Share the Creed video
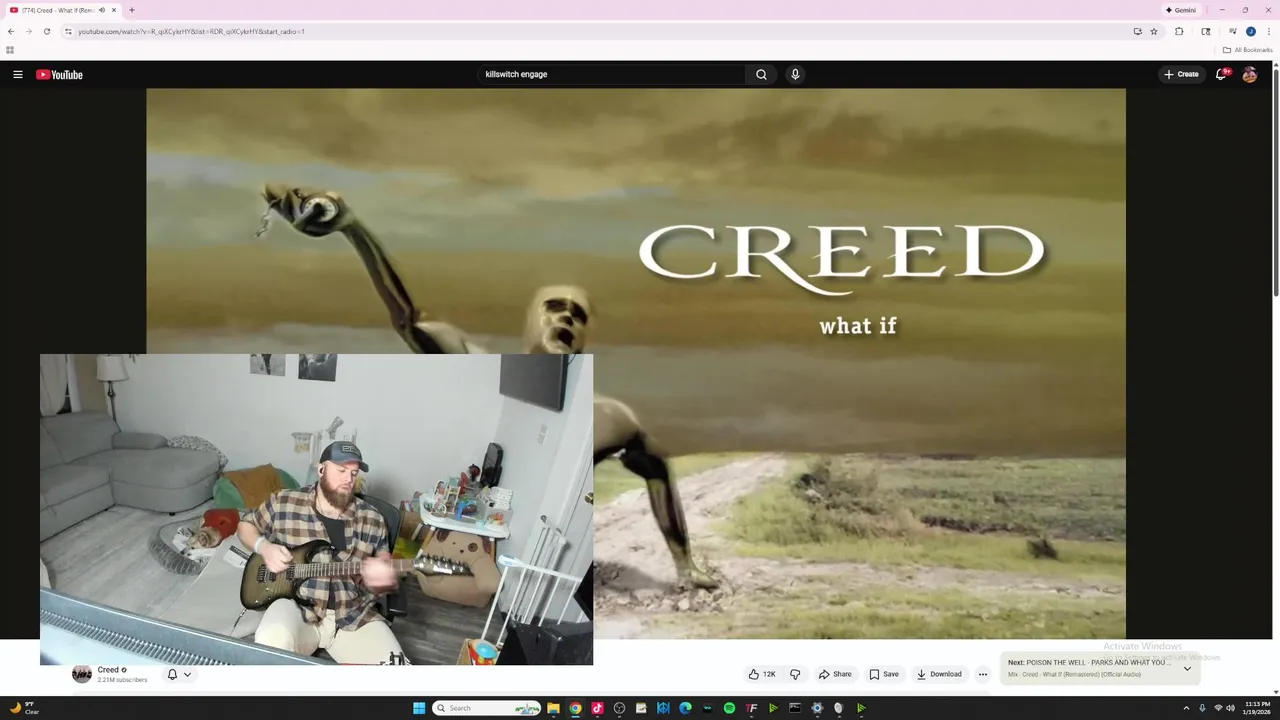The height and width of the screenshot is (720, 1280). pos(835,674)
